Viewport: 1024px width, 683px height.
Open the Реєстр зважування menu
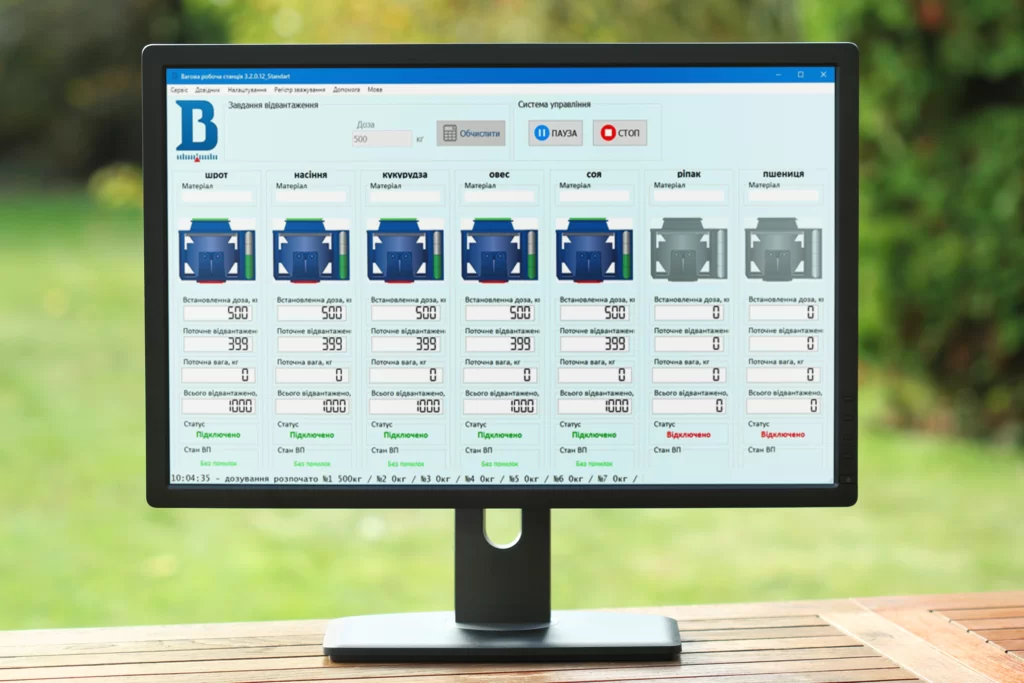(x=300, y=90)
